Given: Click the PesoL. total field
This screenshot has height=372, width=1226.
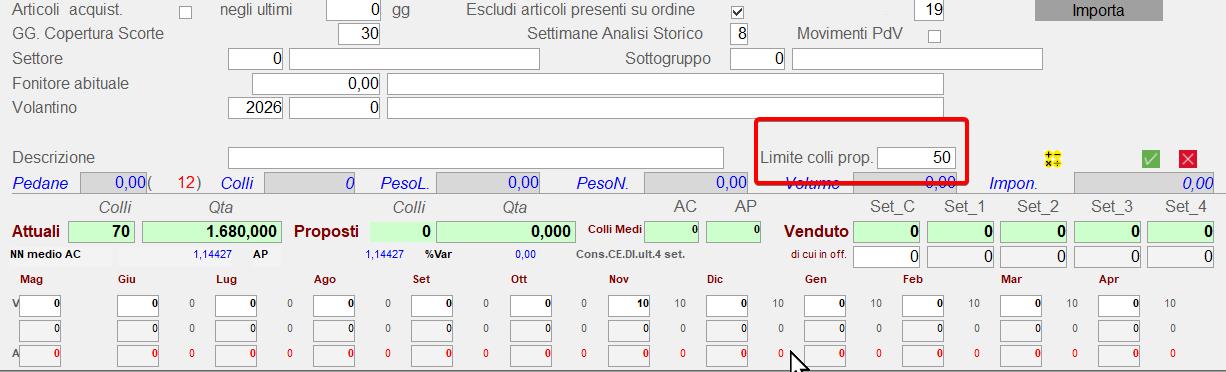Looking at the screenshot, I should pos(489,183).
